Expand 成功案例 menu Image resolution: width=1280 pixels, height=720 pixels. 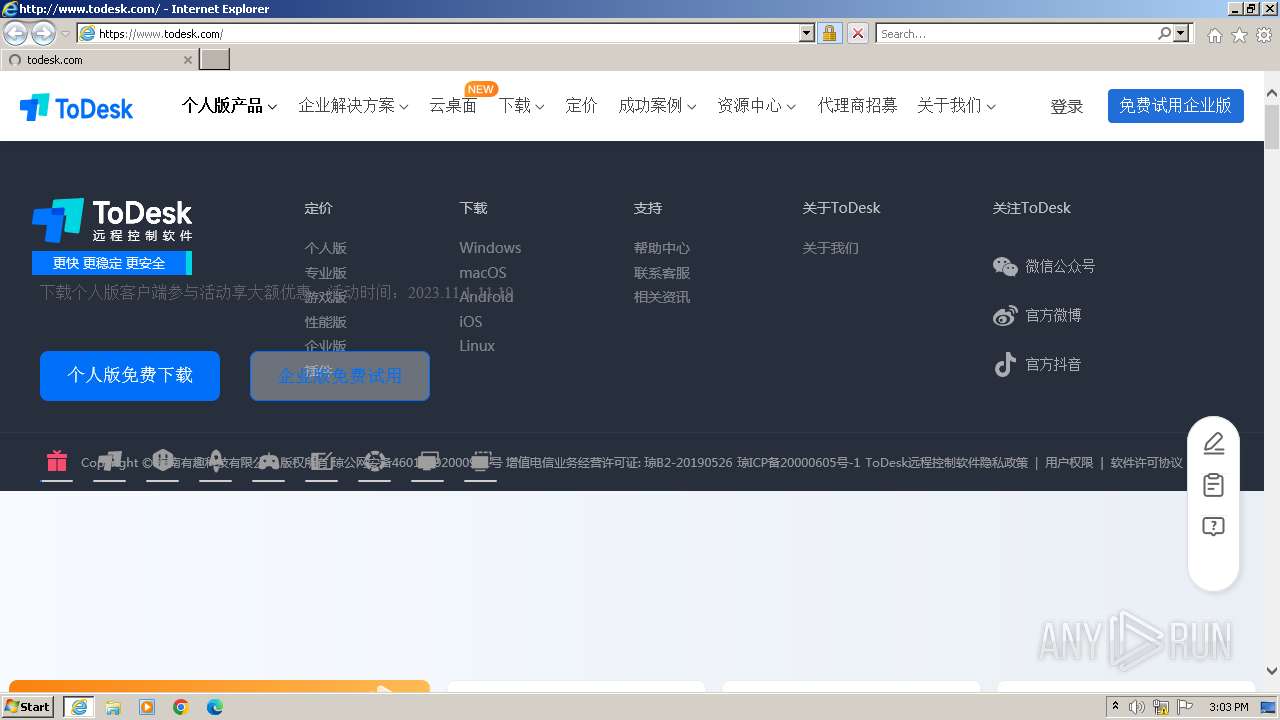point(657,105)
